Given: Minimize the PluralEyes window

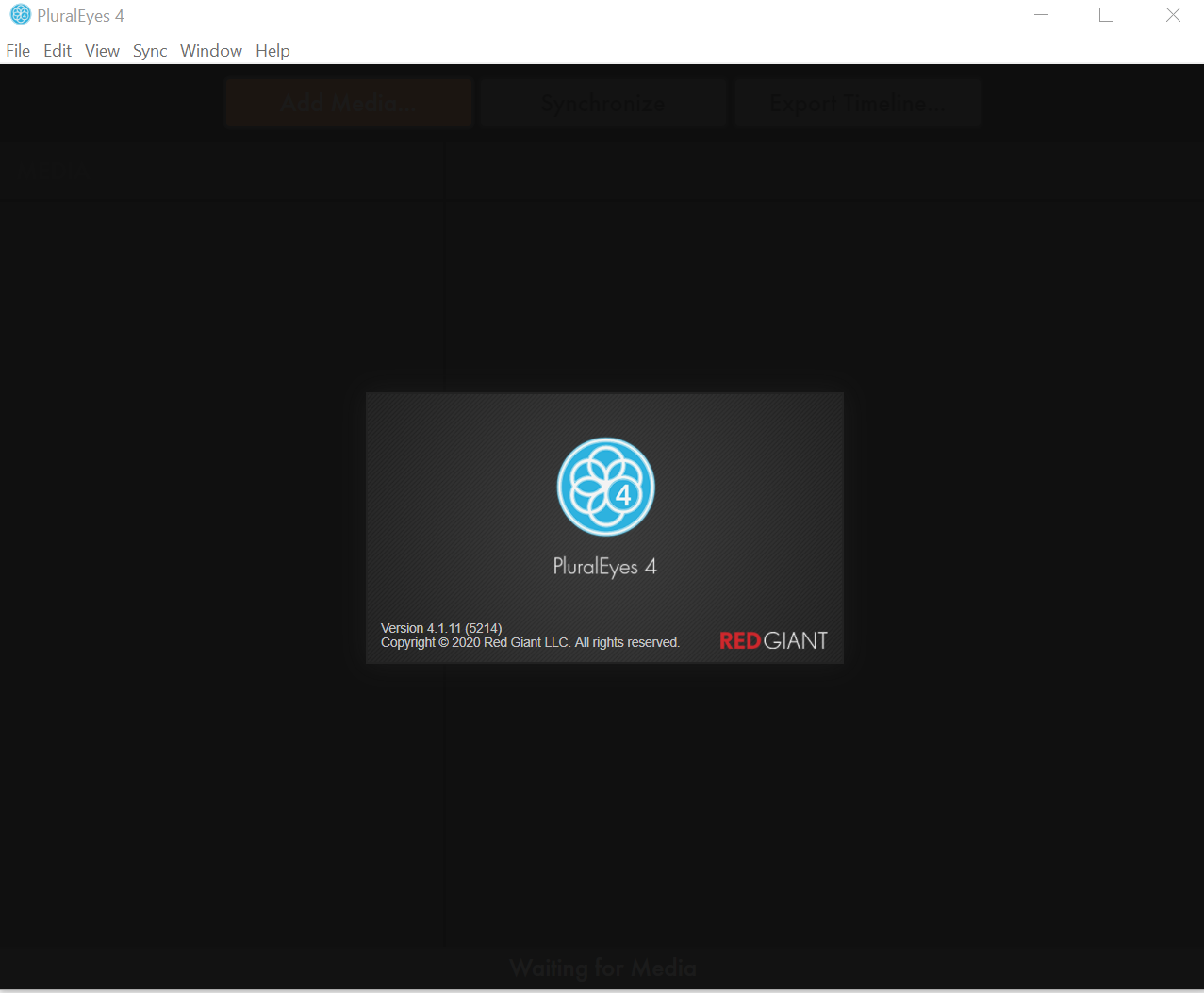Looking at the screenshot, I should coord(1041,15).
